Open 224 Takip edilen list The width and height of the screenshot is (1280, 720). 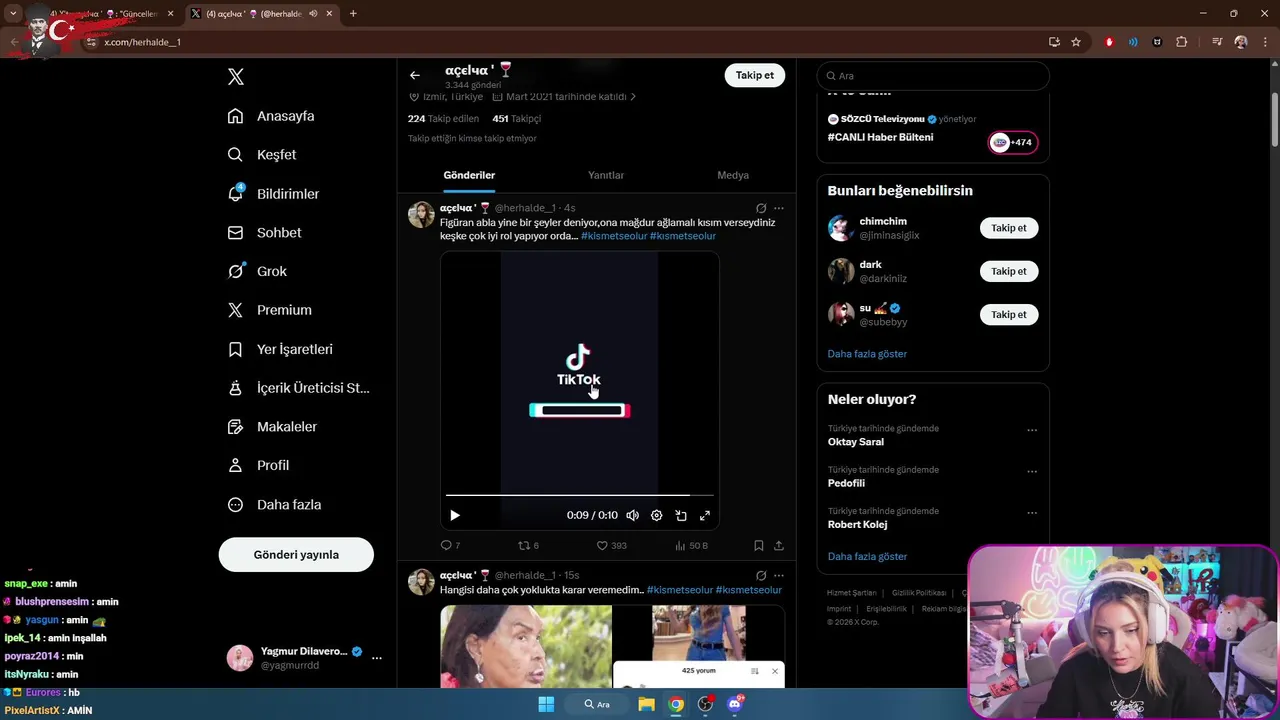coord(443,118)
